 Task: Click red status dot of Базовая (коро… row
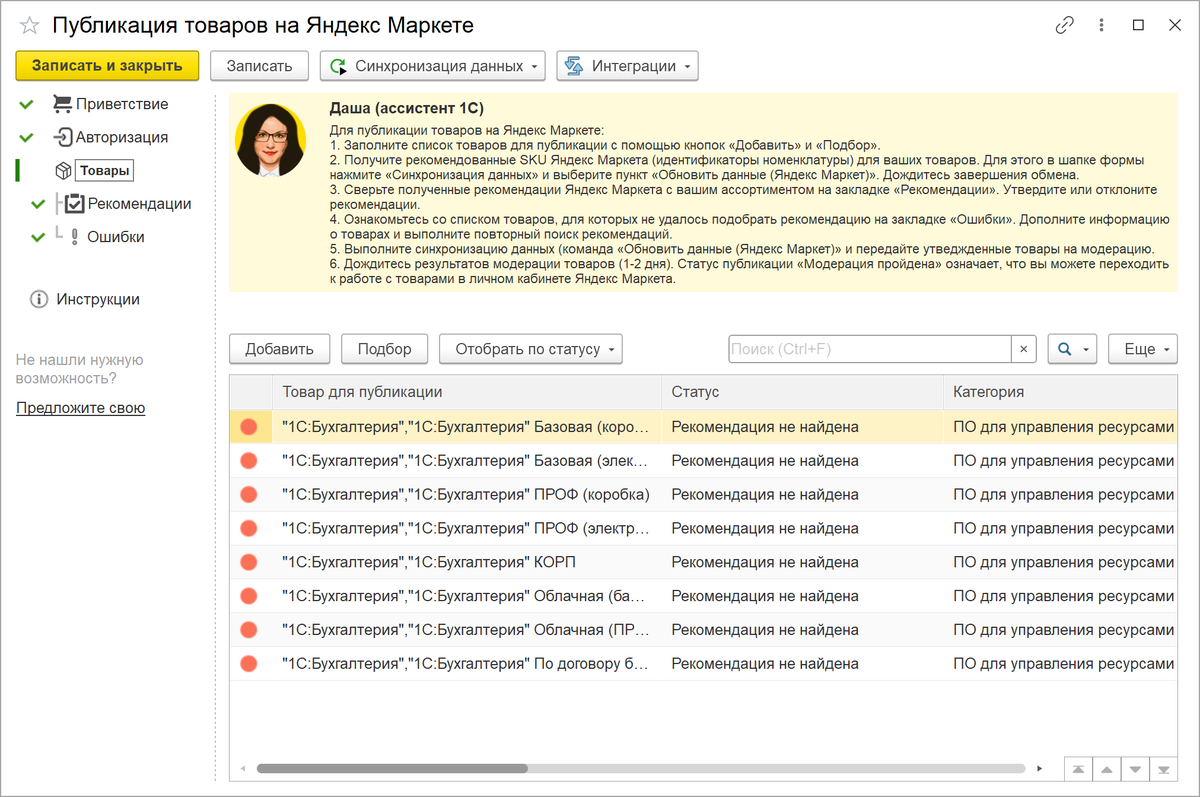click(x=249, y=427)
